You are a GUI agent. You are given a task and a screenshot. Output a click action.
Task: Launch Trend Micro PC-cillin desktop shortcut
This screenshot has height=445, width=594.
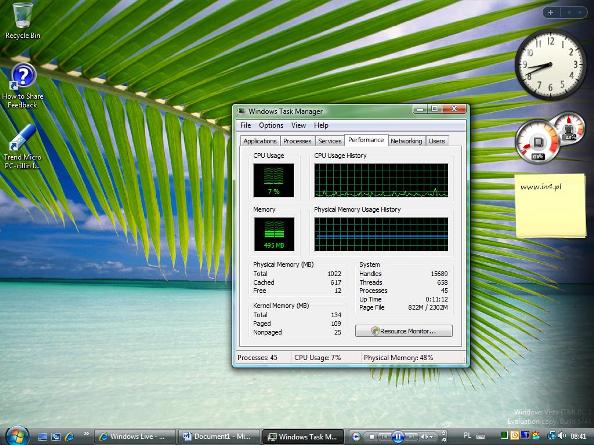click(x=22, y=146)
